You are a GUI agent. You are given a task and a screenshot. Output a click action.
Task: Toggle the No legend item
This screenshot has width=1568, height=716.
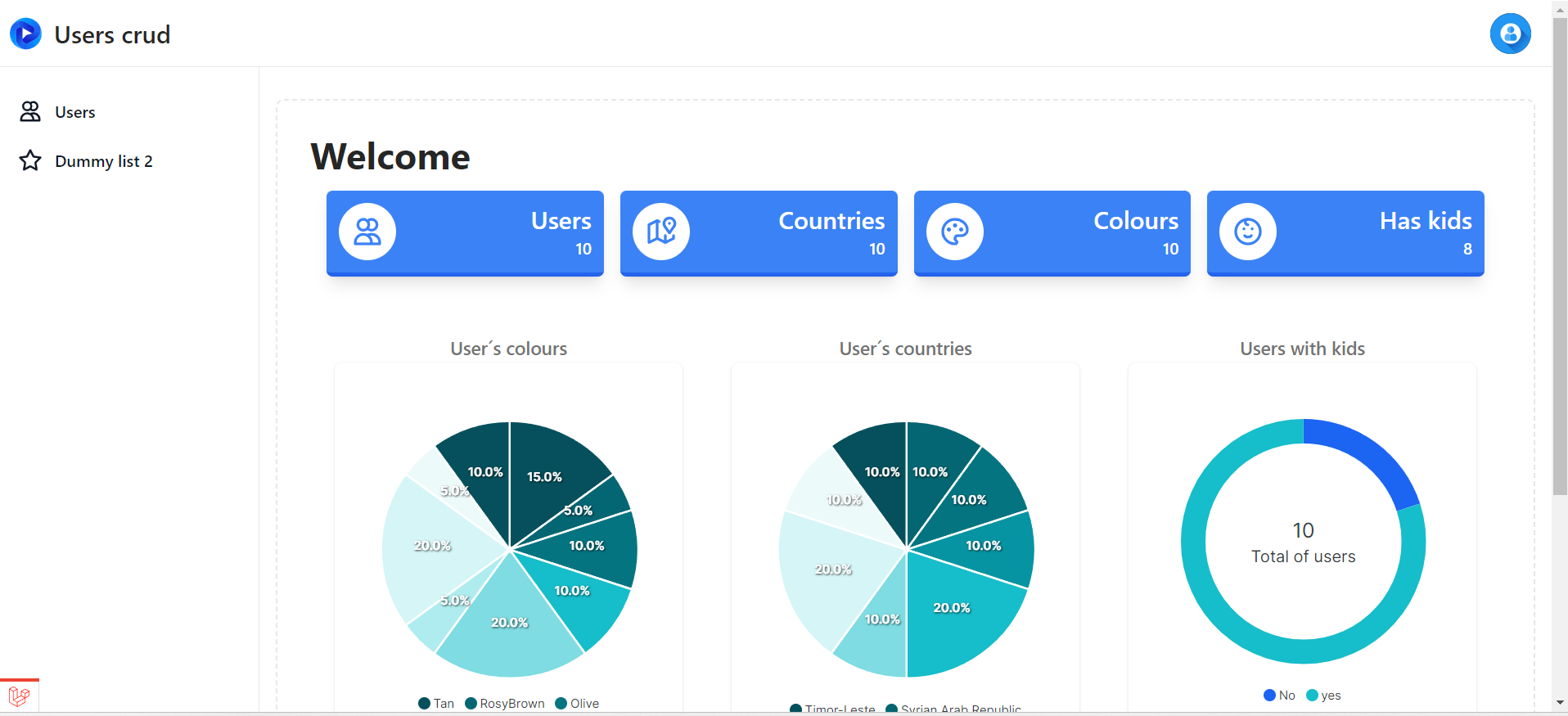tap(1279, 696)
